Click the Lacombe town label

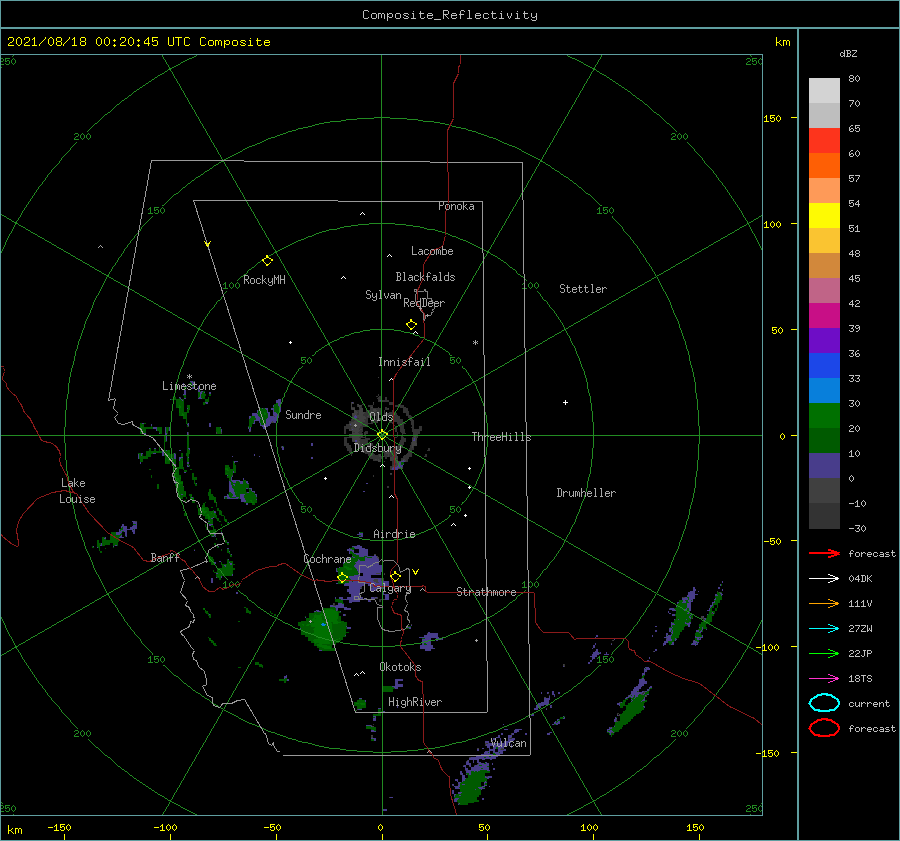point(432,251)
